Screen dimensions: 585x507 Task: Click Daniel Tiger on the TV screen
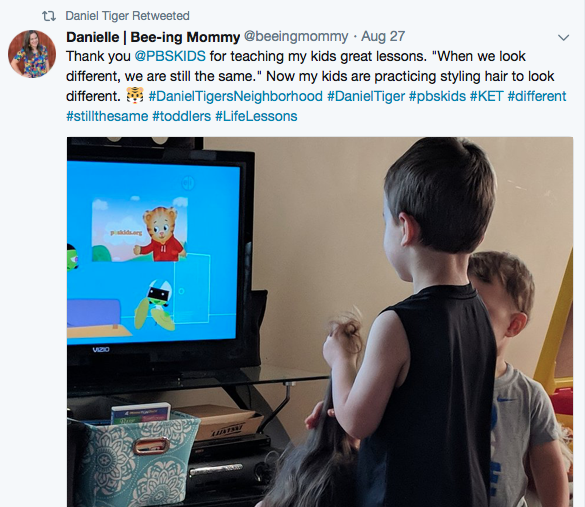pyautogui.click(x=160, y=234)
